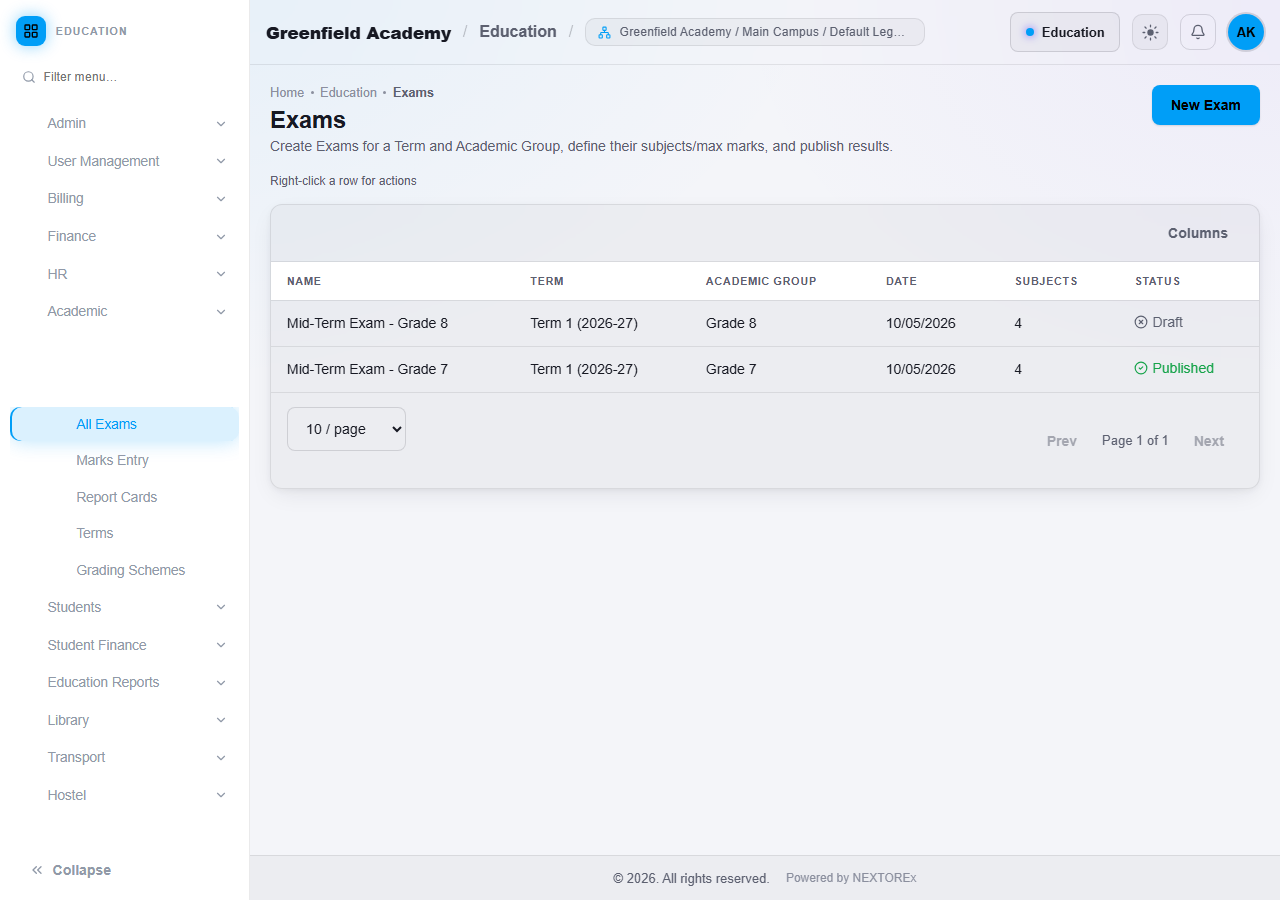Expand the Transport section chevron
The image size is (1280, 900).
pyautogui.click(x=221, y=758)
